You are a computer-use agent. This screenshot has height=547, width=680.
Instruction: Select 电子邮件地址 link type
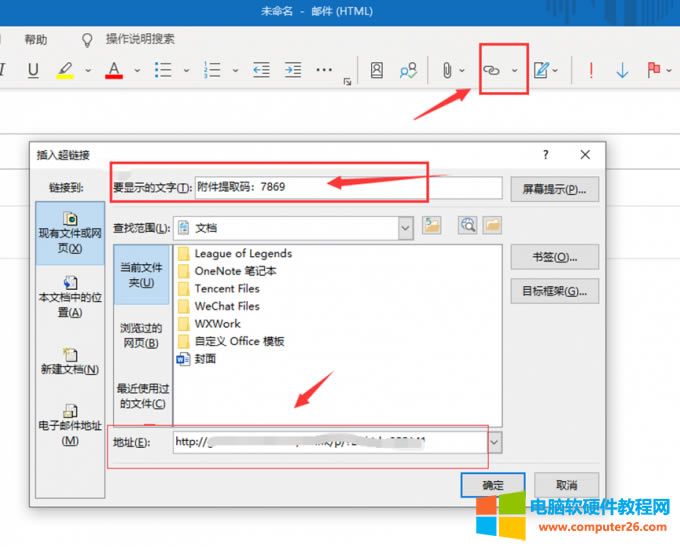pos(70,425)
